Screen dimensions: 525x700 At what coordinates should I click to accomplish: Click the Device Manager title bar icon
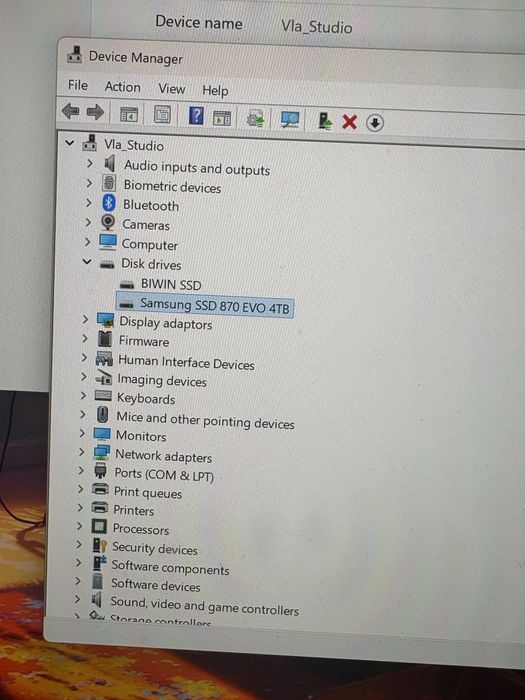pos(75,54)
